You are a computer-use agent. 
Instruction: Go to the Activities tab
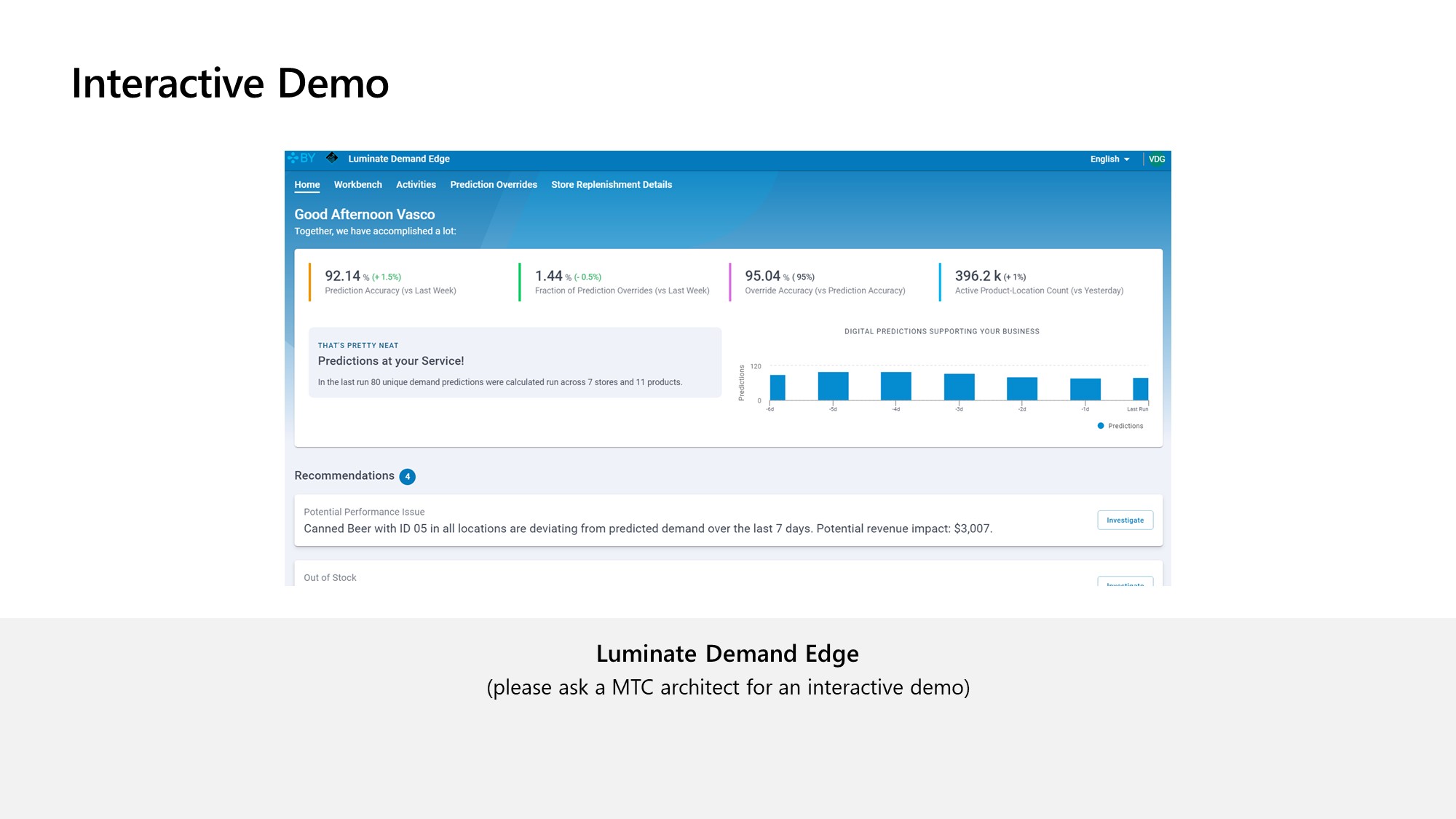(x=416, y=185)
